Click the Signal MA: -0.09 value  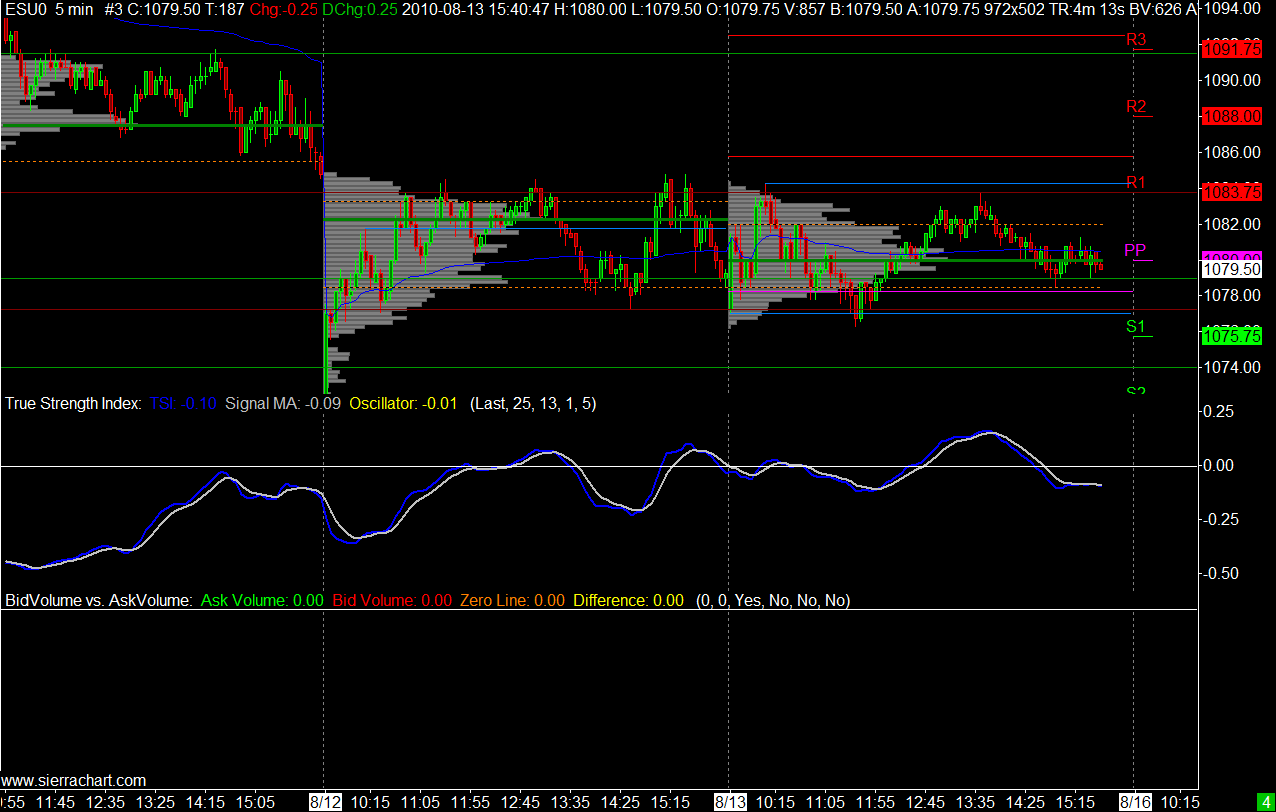pyautogui.click(x=283, y=404)
